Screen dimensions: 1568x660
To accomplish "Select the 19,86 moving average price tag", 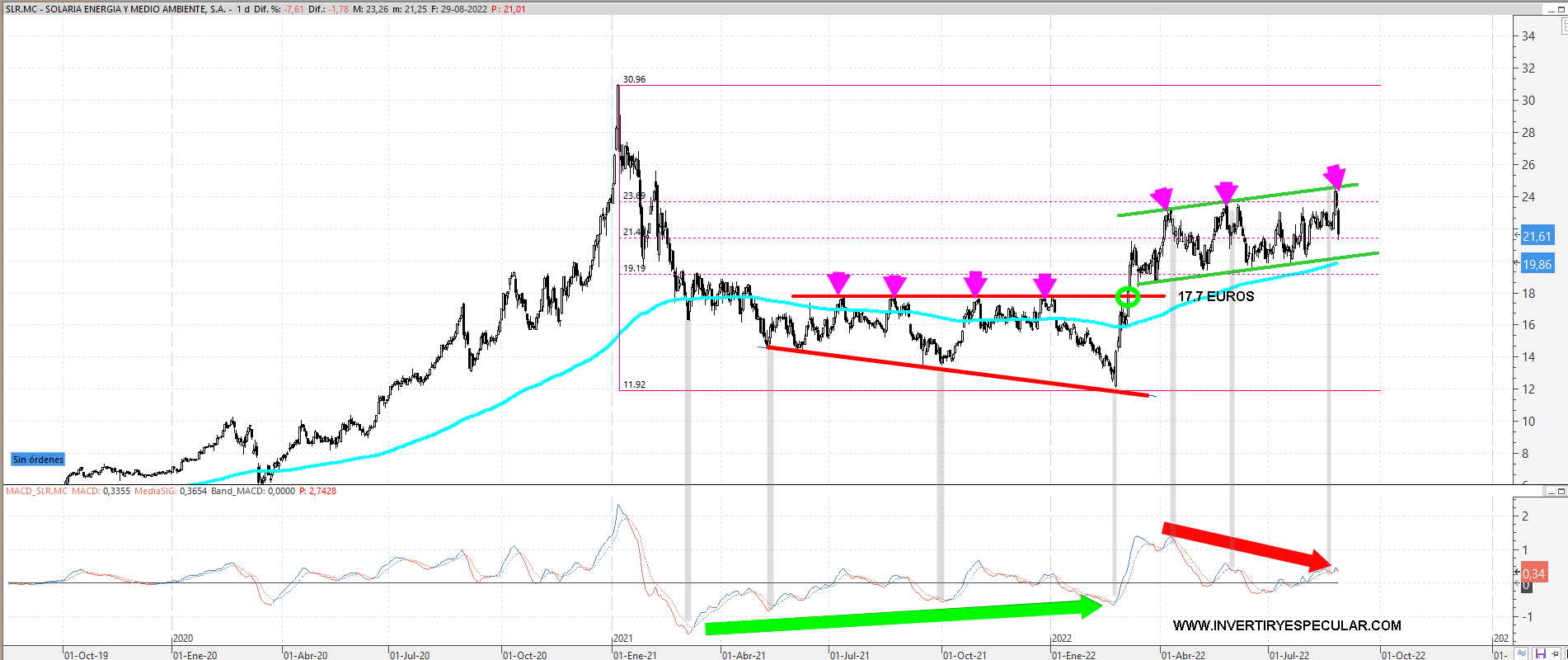I will tap(1537, 265).
